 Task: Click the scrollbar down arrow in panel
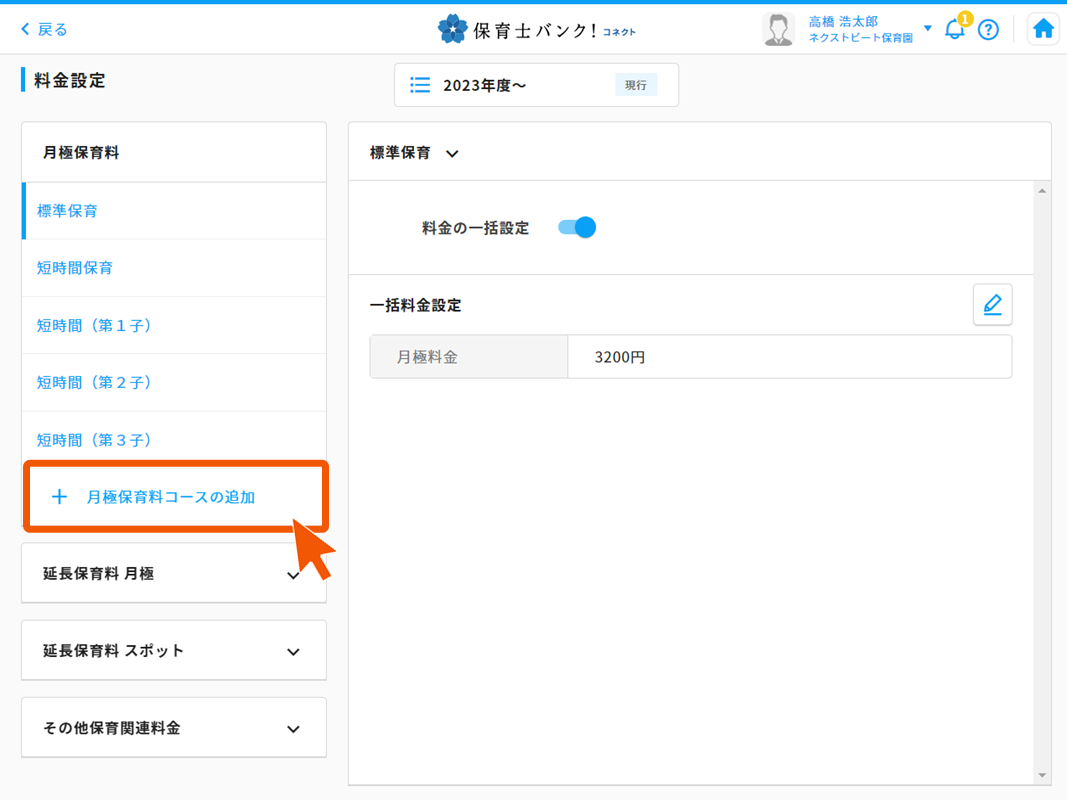[x=1042, y=776]
